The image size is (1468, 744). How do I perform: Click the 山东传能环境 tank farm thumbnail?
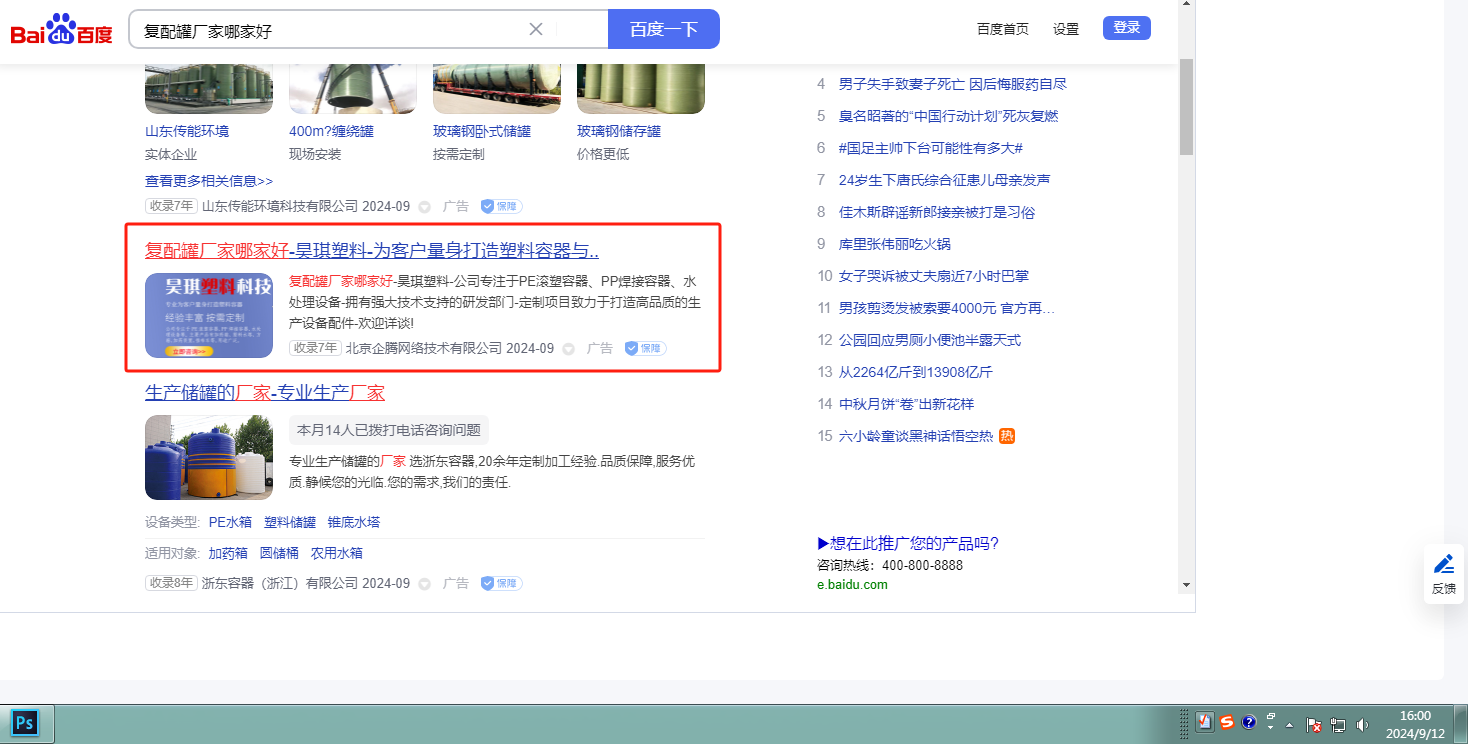[x=209, y=89]
